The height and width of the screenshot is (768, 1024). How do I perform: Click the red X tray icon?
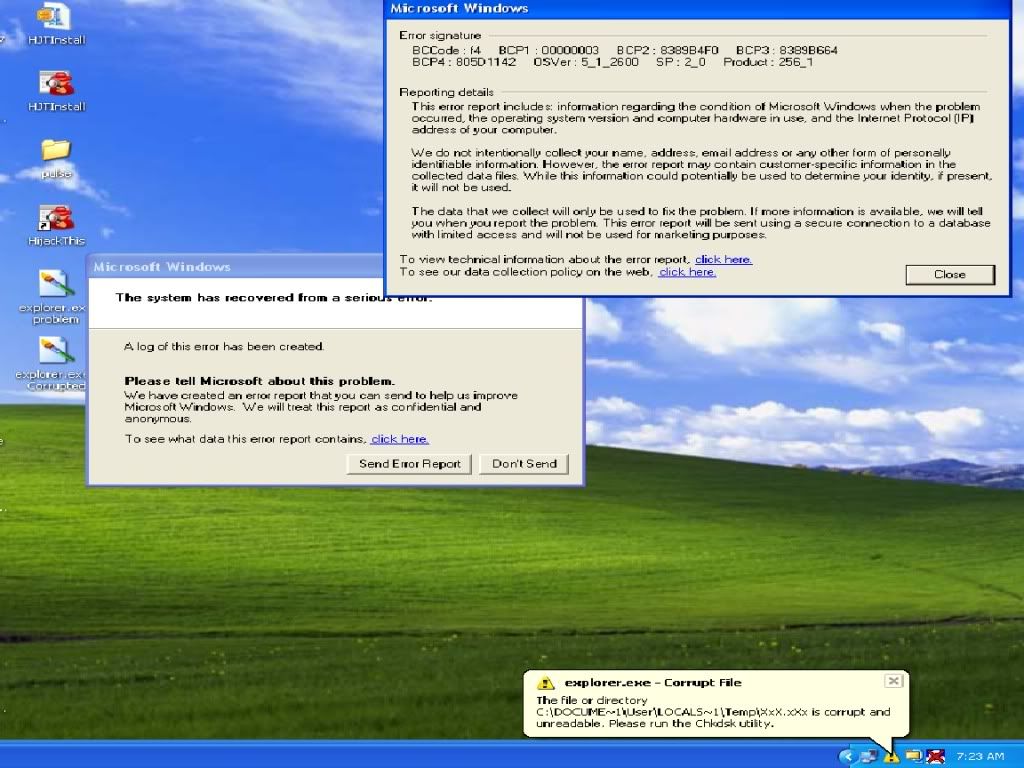tap(935, 756)
